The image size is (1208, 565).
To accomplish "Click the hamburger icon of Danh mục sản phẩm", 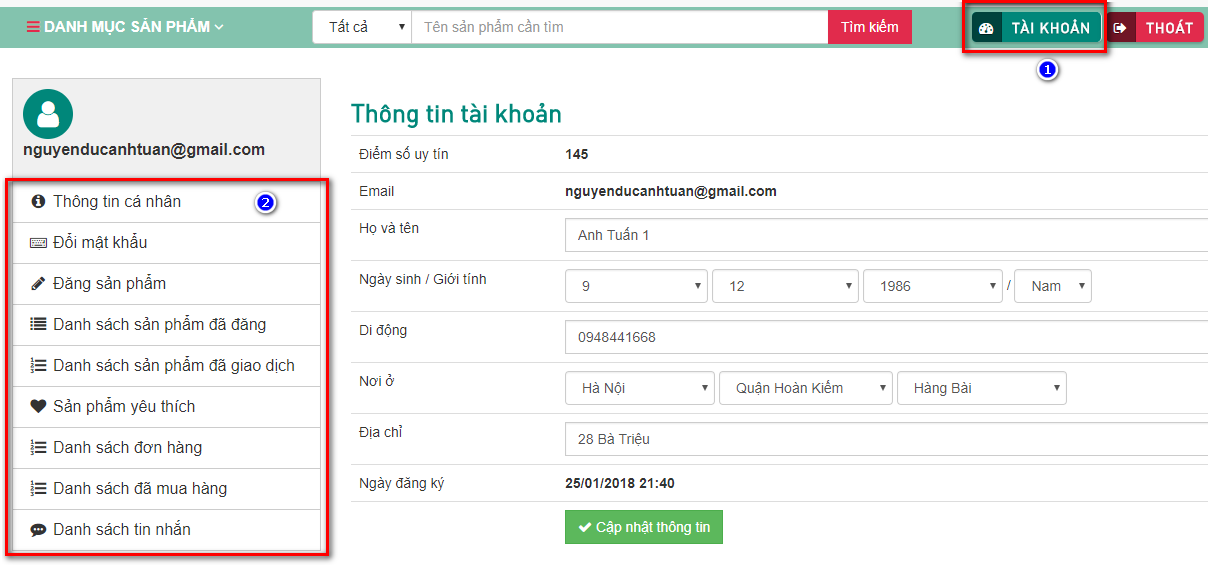I will pyautogui.click(x=33, y=27).
